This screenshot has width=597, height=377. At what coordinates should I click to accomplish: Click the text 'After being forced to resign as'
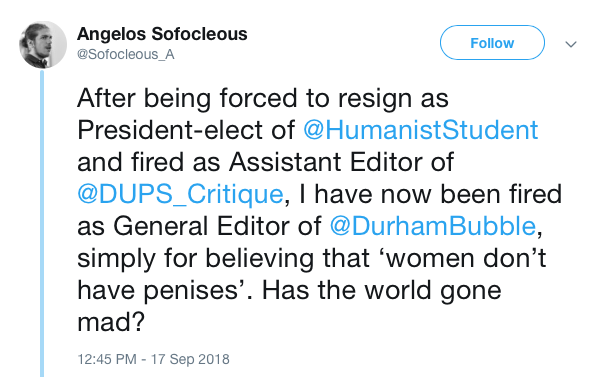pos(263,98)
